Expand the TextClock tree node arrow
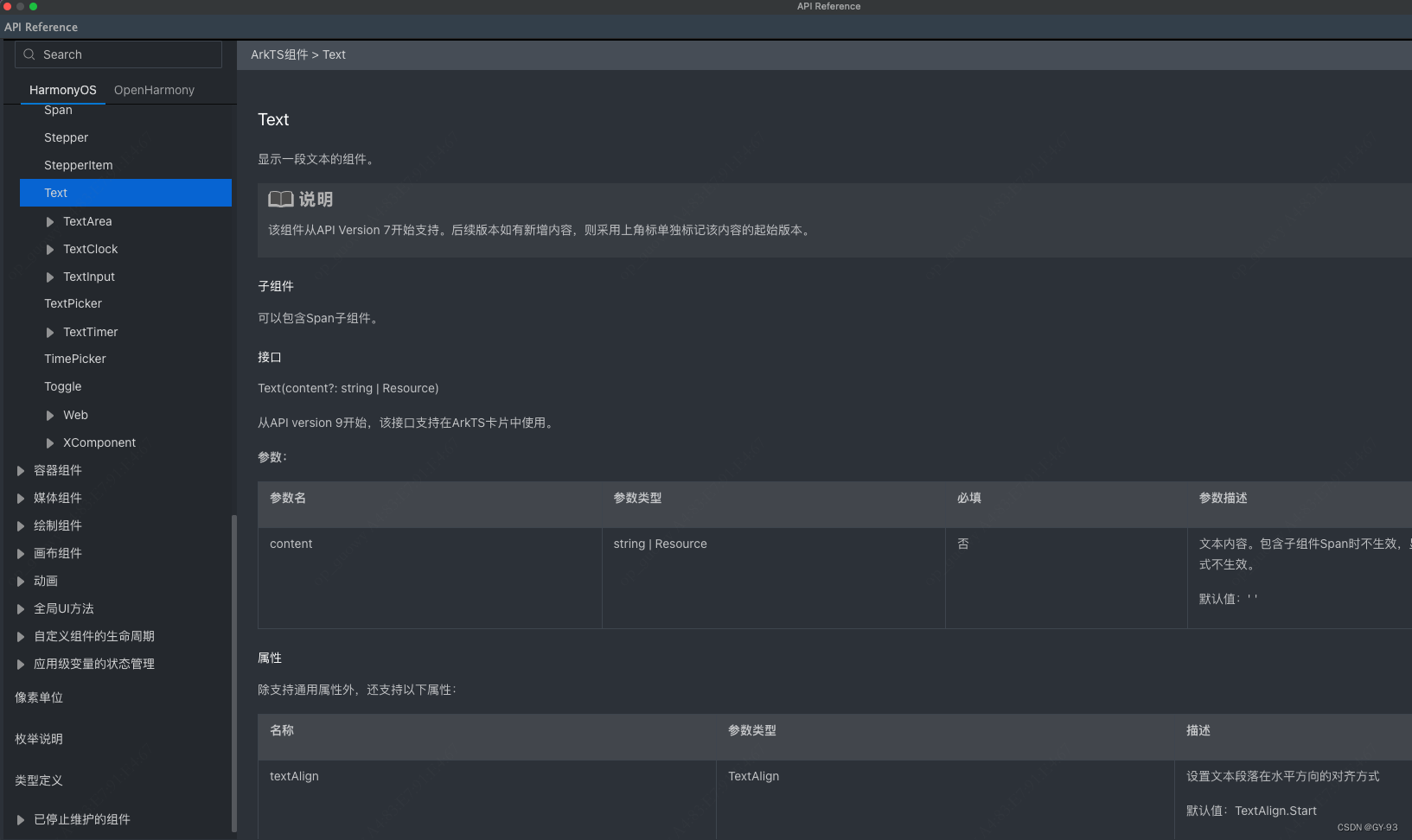Screen dimensions: 1412x840 50,250
